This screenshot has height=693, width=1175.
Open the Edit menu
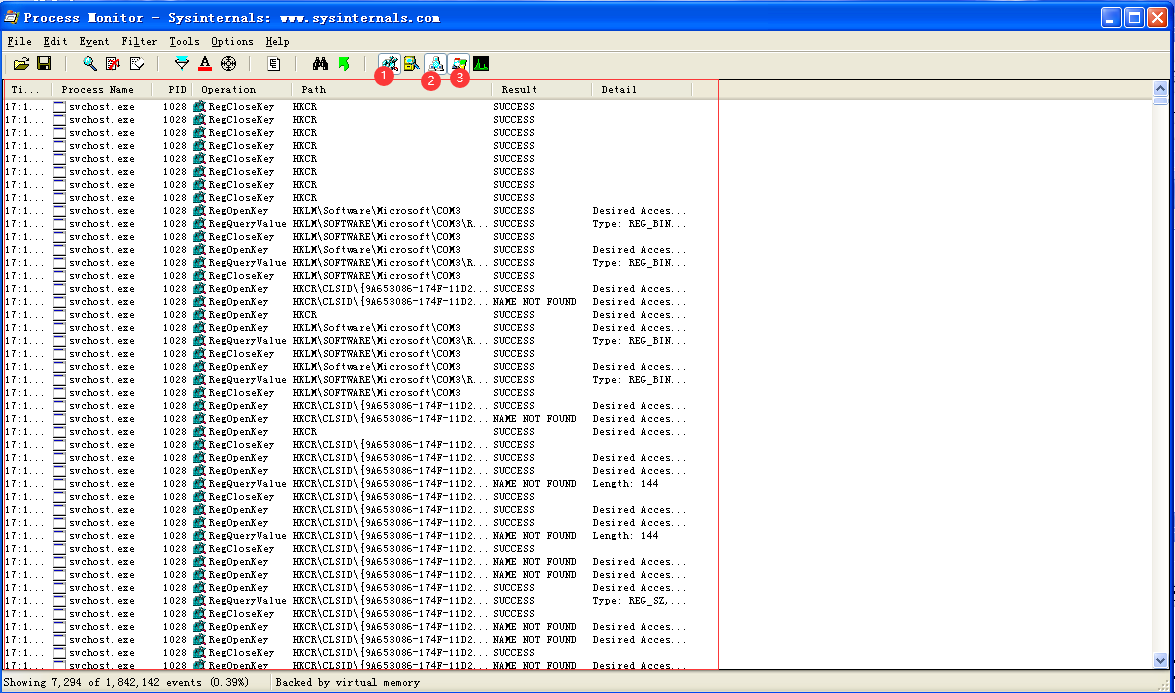coord(55,41)
